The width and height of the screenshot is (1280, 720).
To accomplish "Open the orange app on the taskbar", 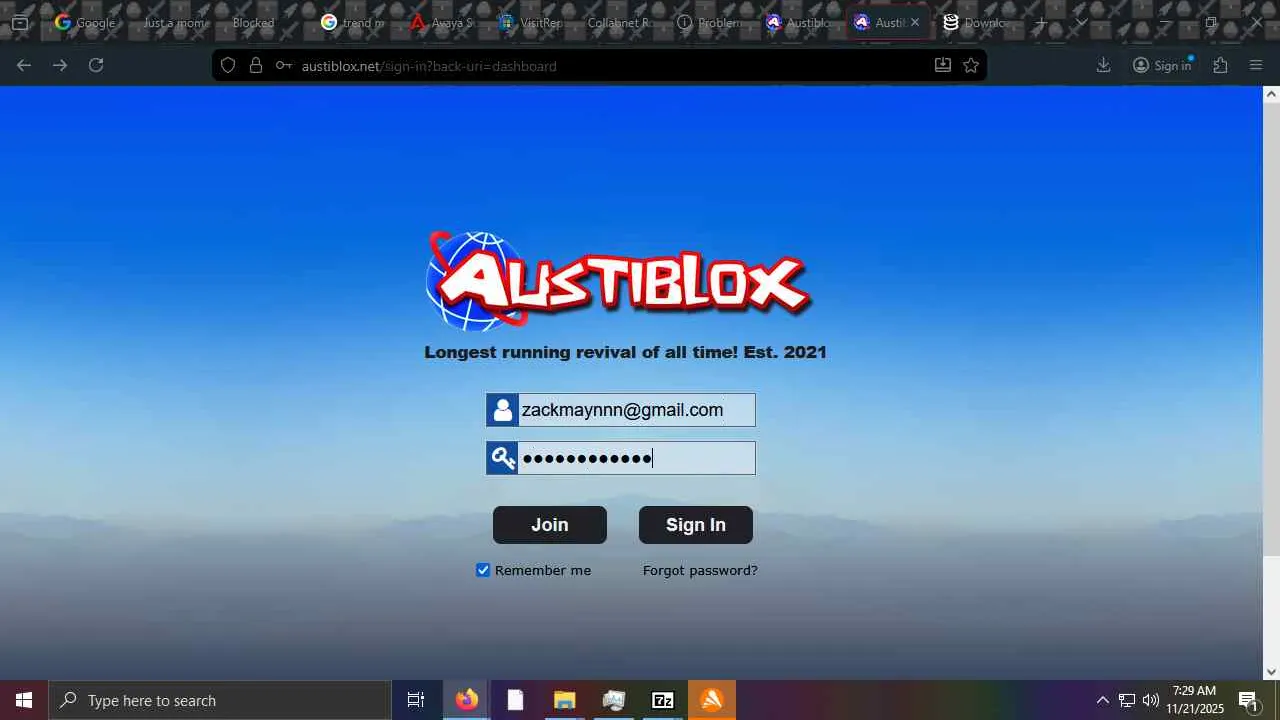I will 712,700.
